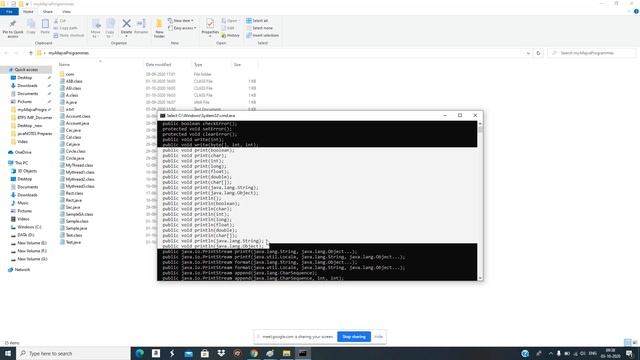Open the New item dropdown
Viewport: 640px width, 360px height.
(x=181, y=20)
